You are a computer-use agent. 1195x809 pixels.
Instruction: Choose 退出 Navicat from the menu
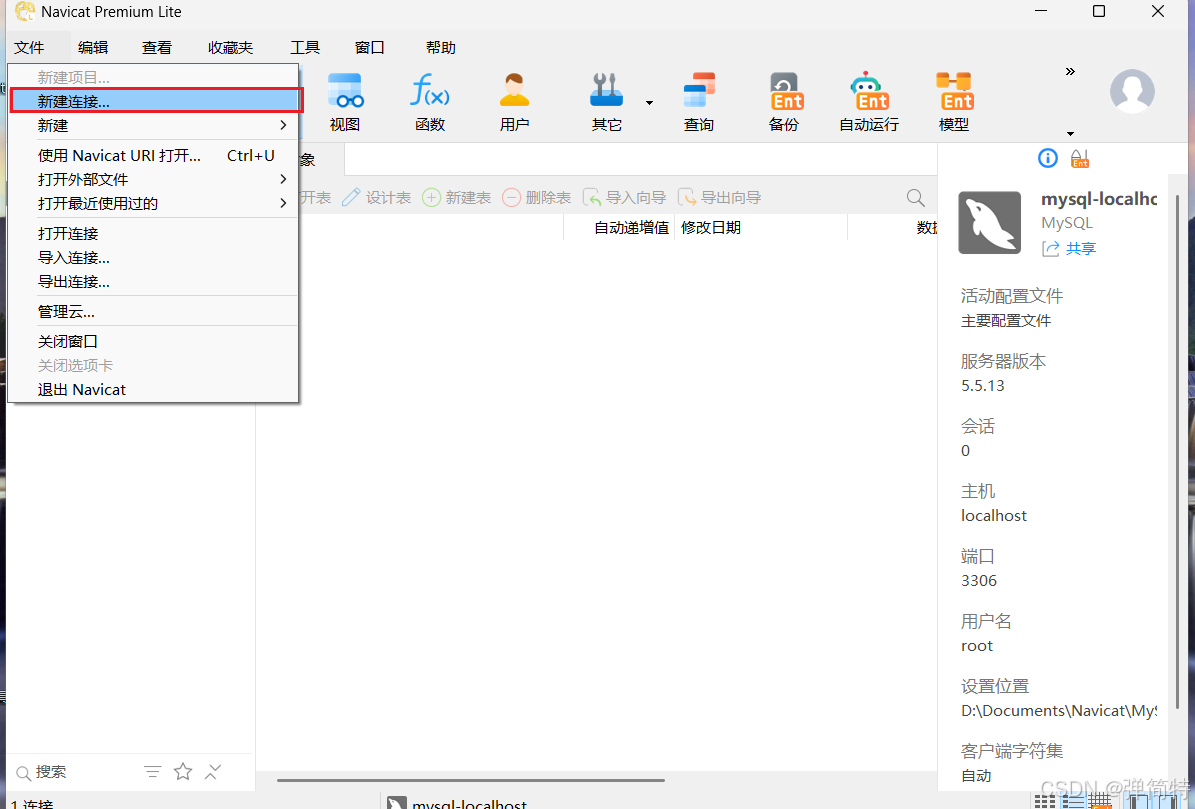[153, 389]
